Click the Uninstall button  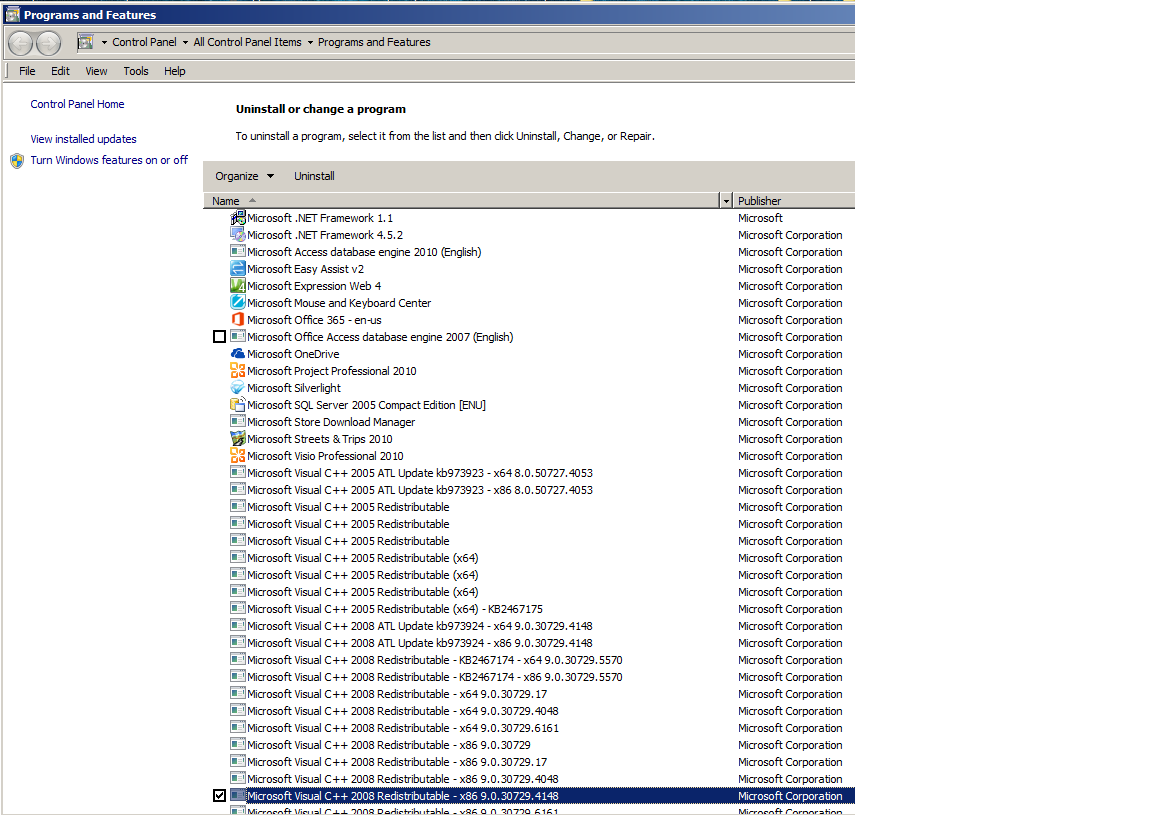314,176
